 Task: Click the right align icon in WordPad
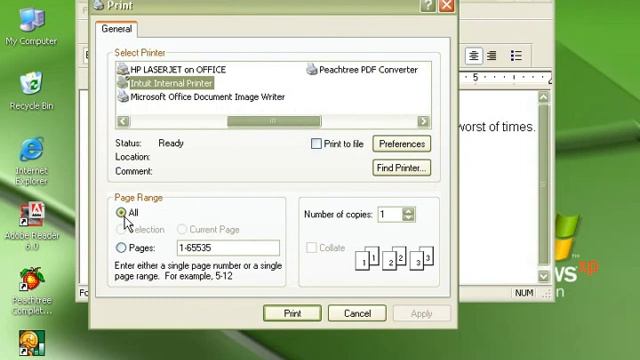pyautogui.click(x=491, y=56)
